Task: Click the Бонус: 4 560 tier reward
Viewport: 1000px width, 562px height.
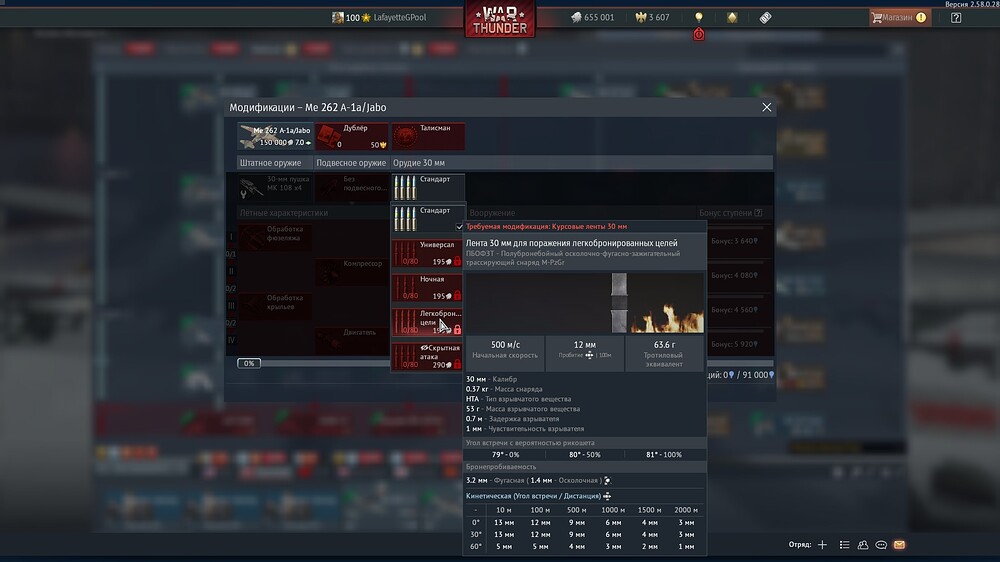Action: pyautogui.click(x=734, y=310)
